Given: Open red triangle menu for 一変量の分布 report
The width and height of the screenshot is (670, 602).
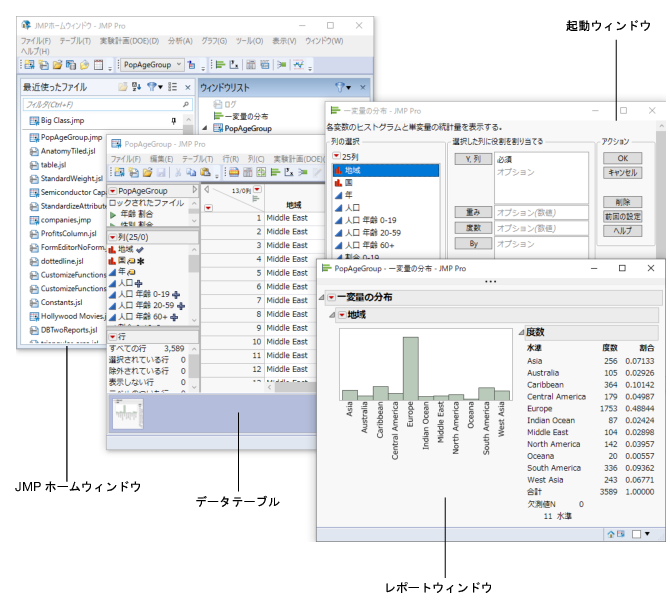Looking at the screenshot, I should point(331,297).
